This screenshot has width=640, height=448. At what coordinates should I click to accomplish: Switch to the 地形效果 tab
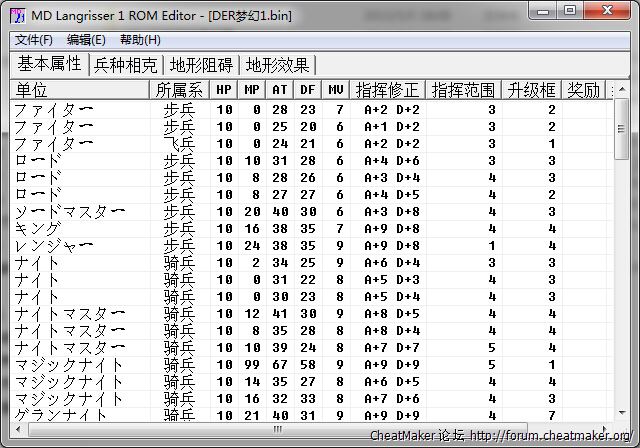pyautogui.click(x=277, y=65)
